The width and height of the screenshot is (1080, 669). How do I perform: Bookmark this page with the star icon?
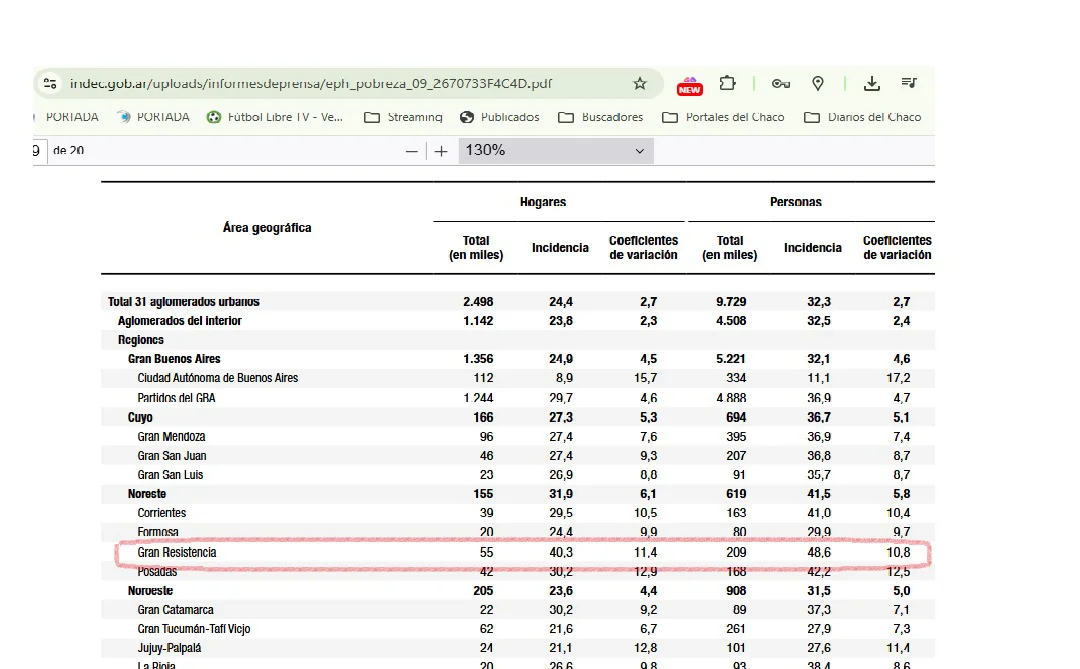(640, 83)
